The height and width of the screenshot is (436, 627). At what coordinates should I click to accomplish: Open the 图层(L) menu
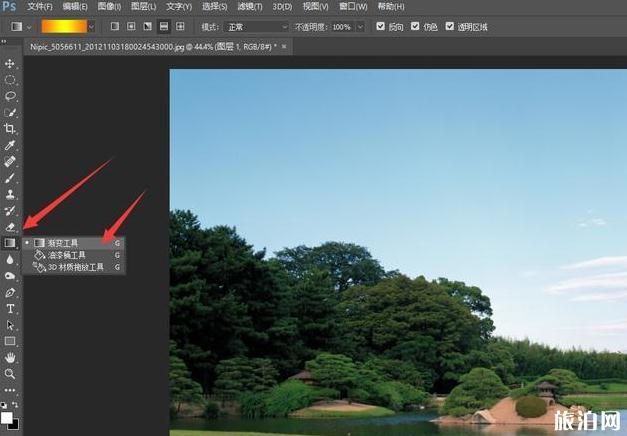point(144,7)
